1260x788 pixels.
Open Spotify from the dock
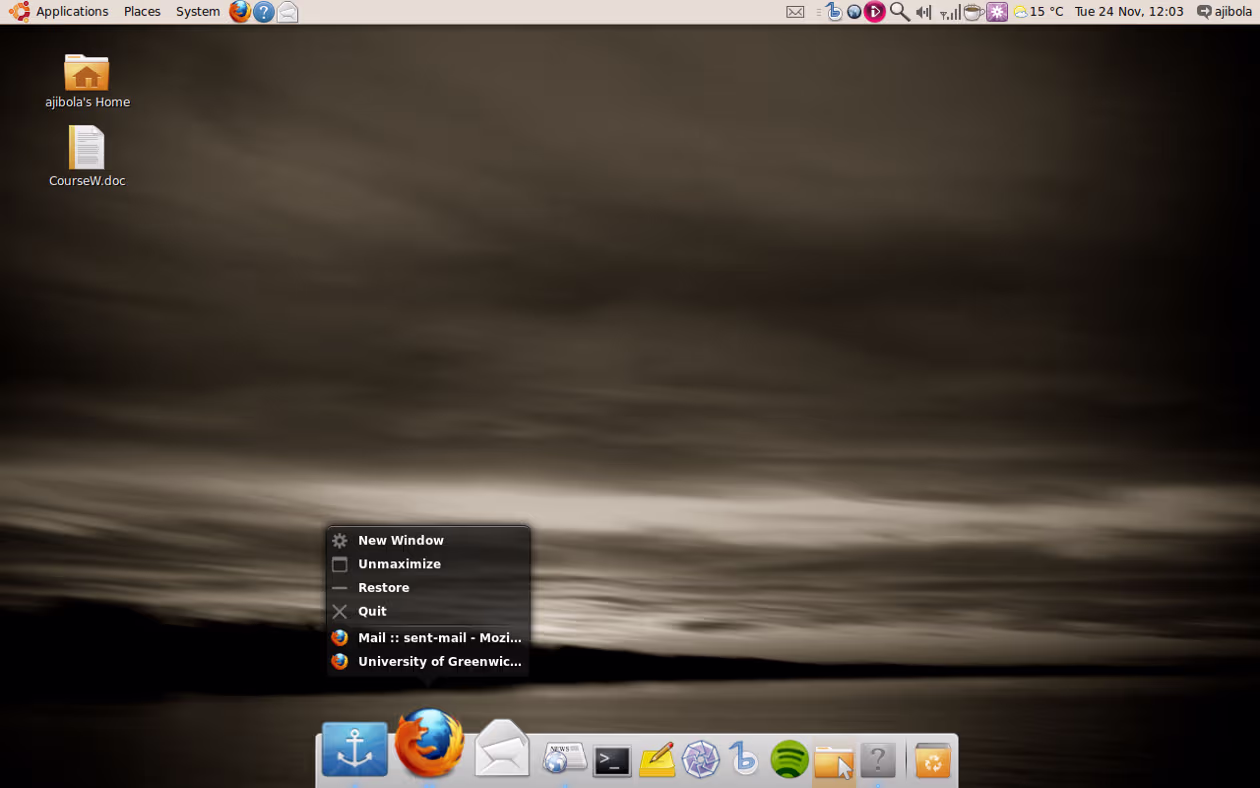(x=789, y=760)
